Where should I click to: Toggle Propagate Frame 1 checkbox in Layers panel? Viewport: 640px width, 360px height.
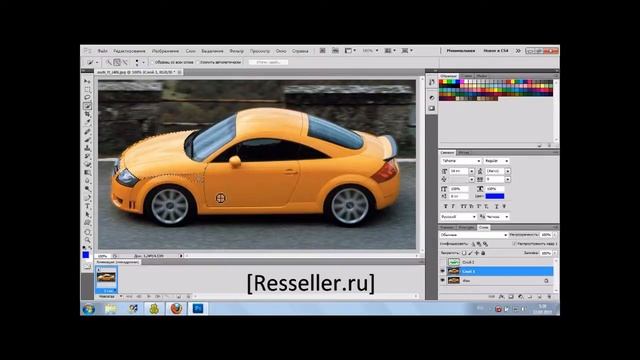point(514,244)
